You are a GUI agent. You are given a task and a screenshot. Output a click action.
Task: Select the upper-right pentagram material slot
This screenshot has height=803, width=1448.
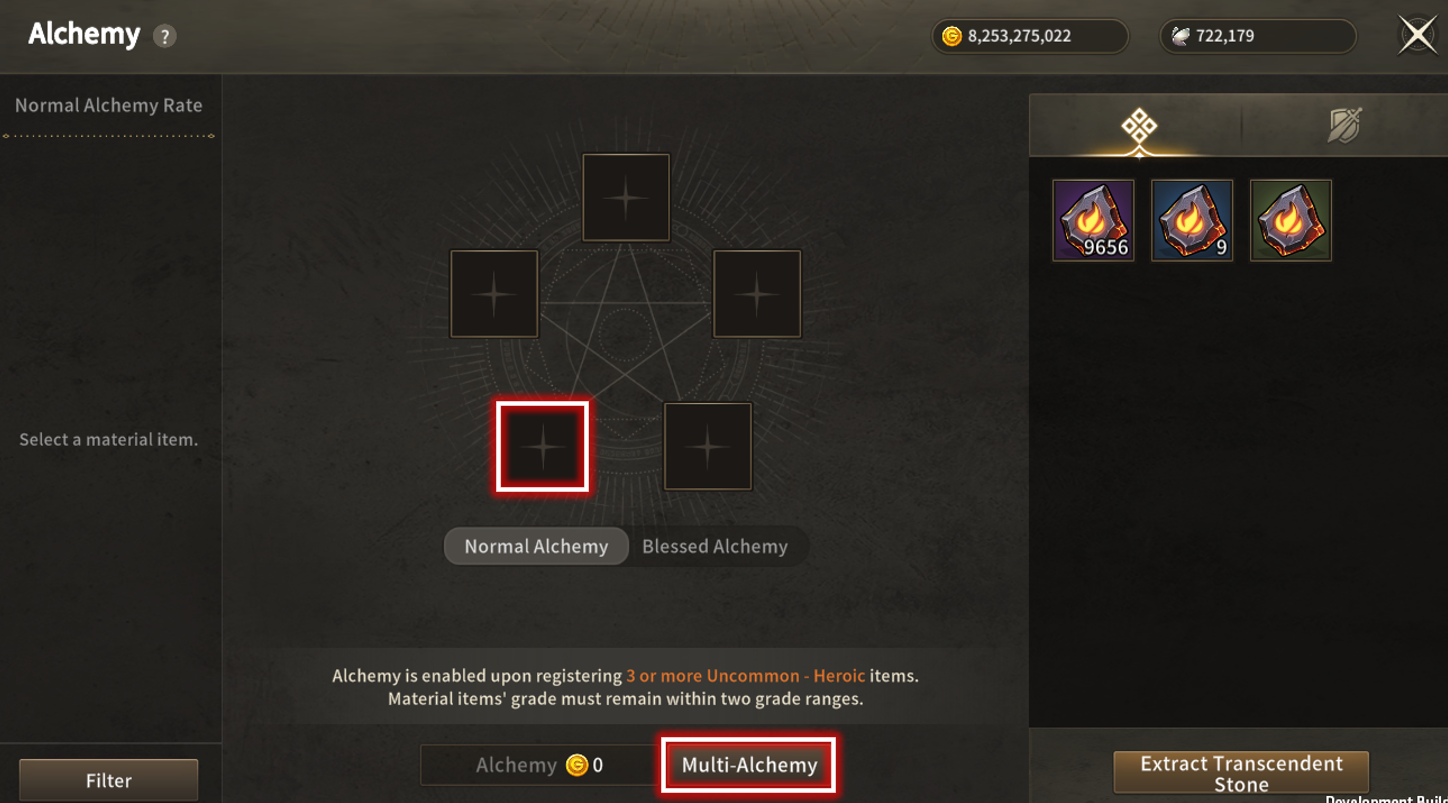[757, 294]
